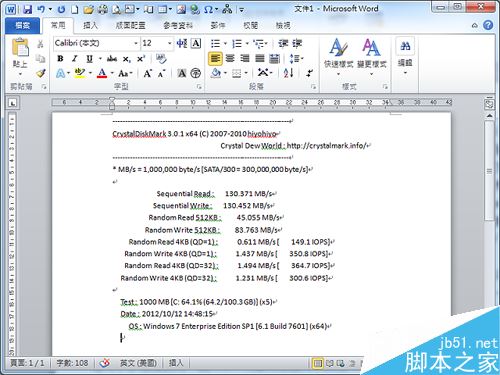Shrink font size button
The height and width of the screenshot is (375, 500).
tap(161, 73)
